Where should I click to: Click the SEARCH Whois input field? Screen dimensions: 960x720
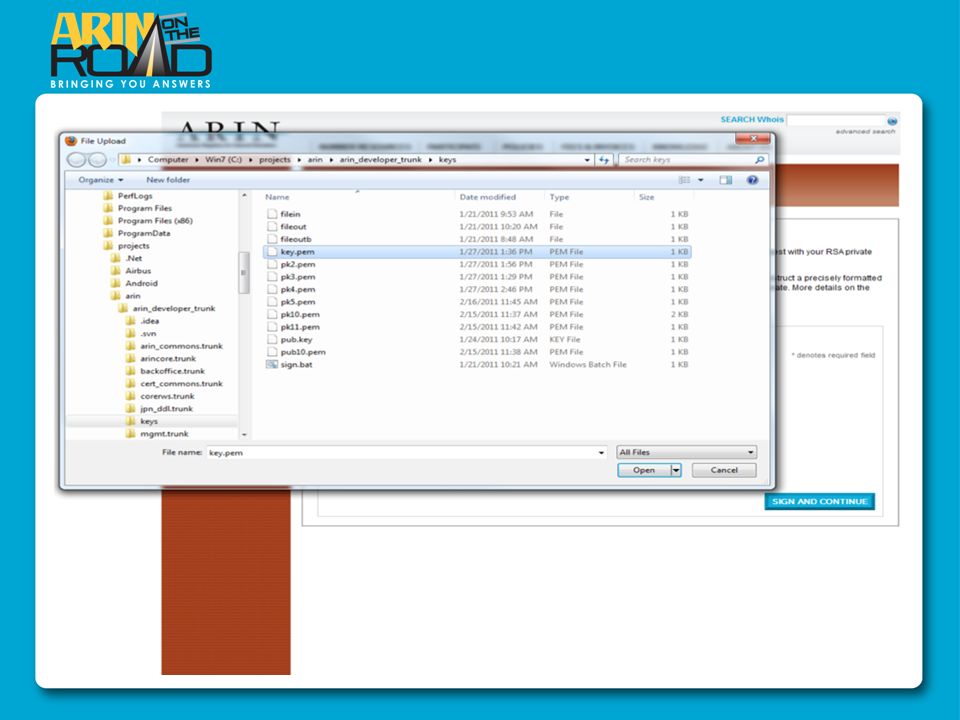point(836,120)
